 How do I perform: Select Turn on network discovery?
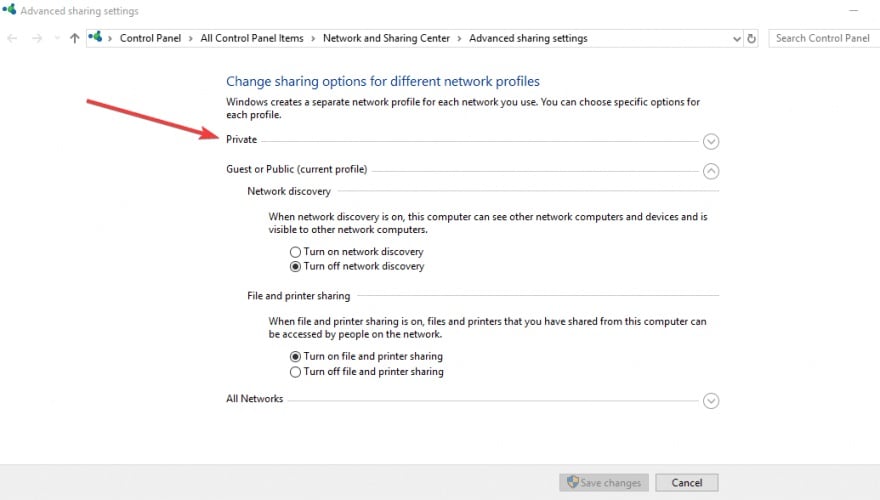point(295,252)
